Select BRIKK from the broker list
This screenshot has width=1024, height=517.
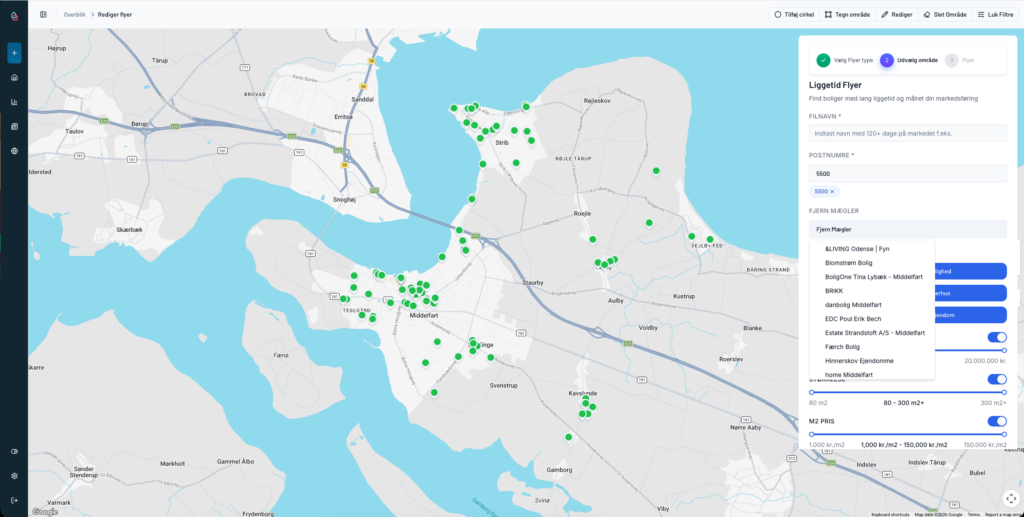(x=834, y=290)
